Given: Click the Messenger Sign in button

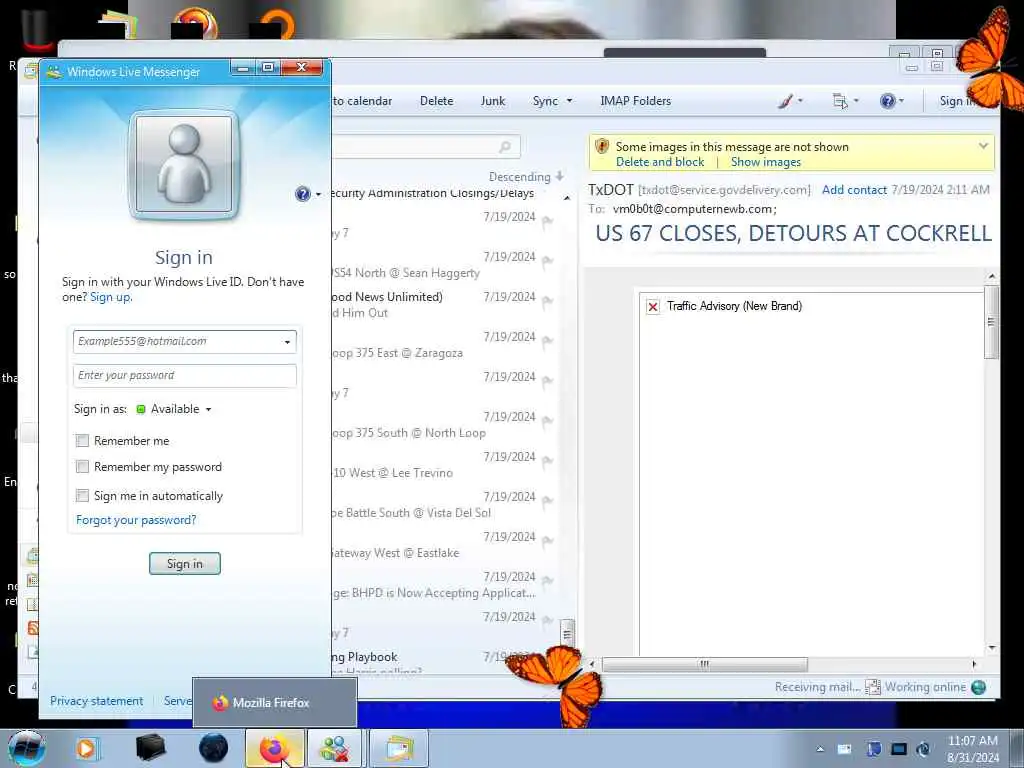Looking at the screenshot, I should 185,564.
